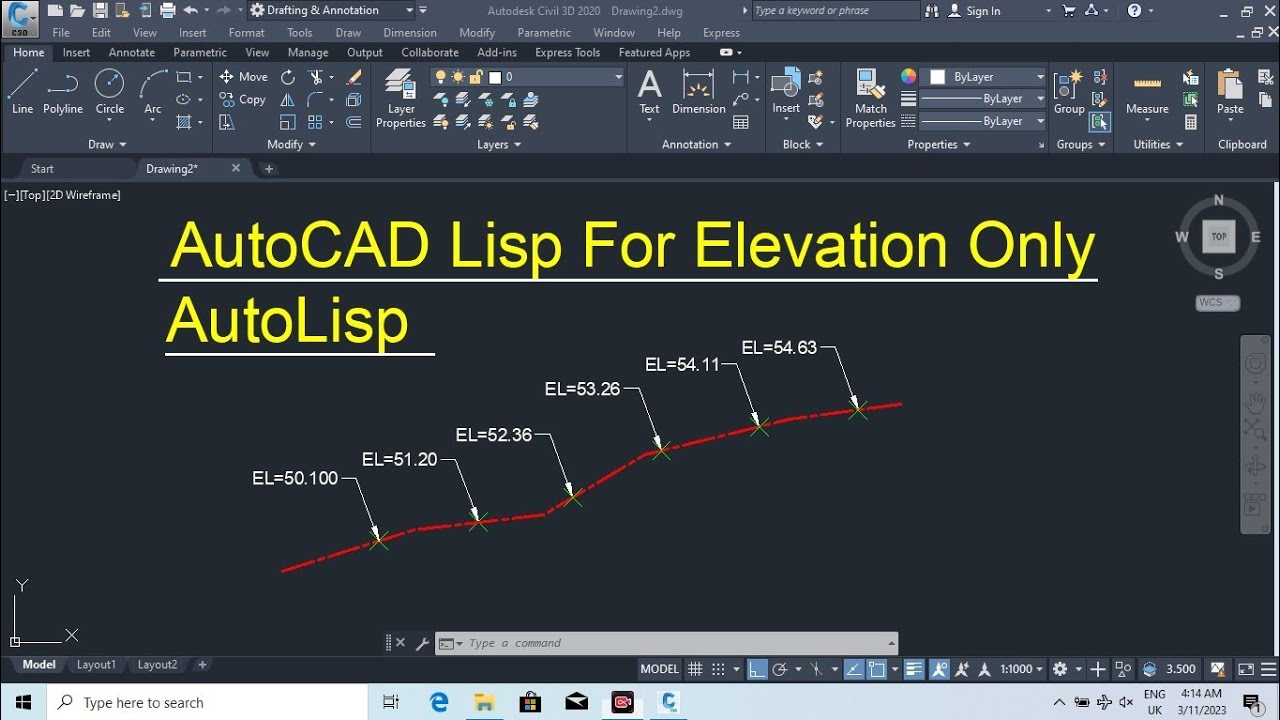Screen dimensions: 1280x720
Task: Click the Rotate tool icon
Action: pyautogui.click(x=288, y=77)
